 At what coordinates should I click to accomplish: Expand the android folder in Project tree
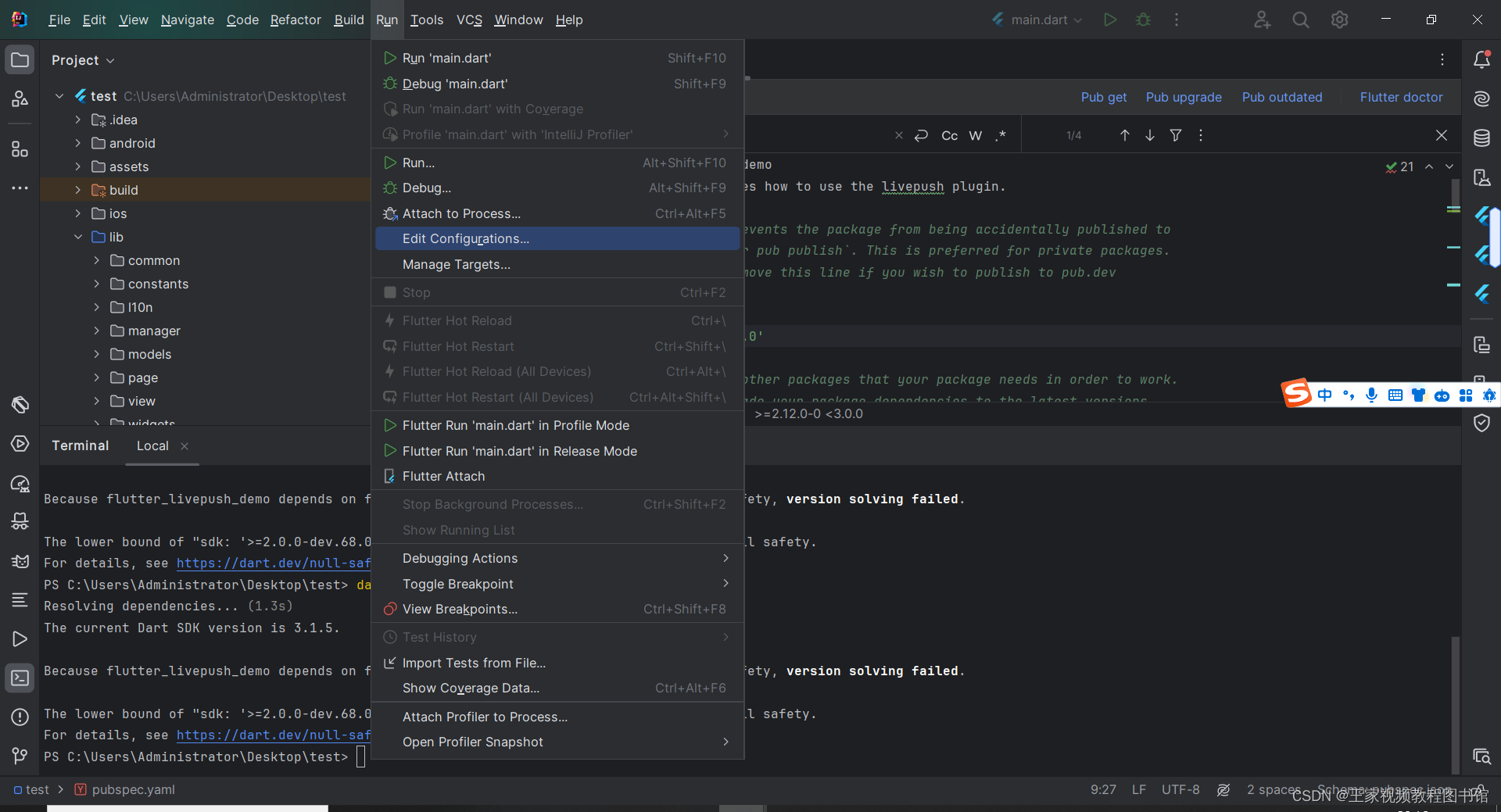coord(77,143)
